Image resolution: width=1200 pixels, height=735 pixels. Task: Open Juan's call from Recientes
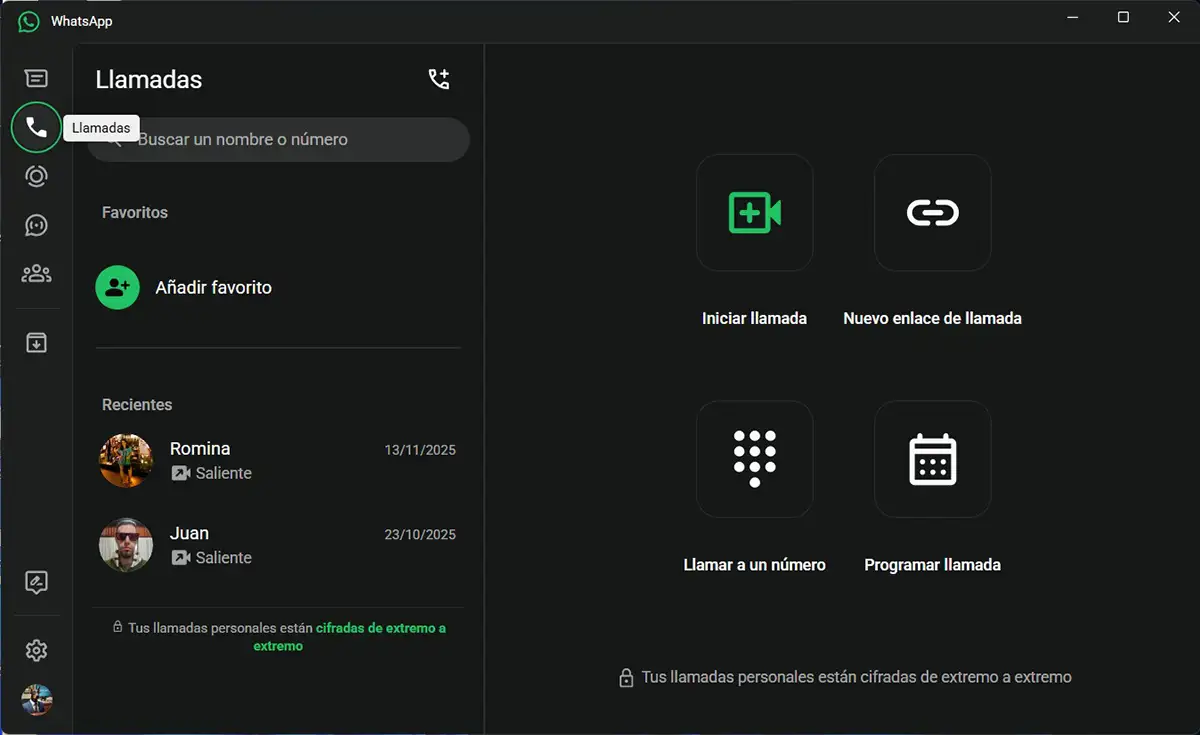280,545
